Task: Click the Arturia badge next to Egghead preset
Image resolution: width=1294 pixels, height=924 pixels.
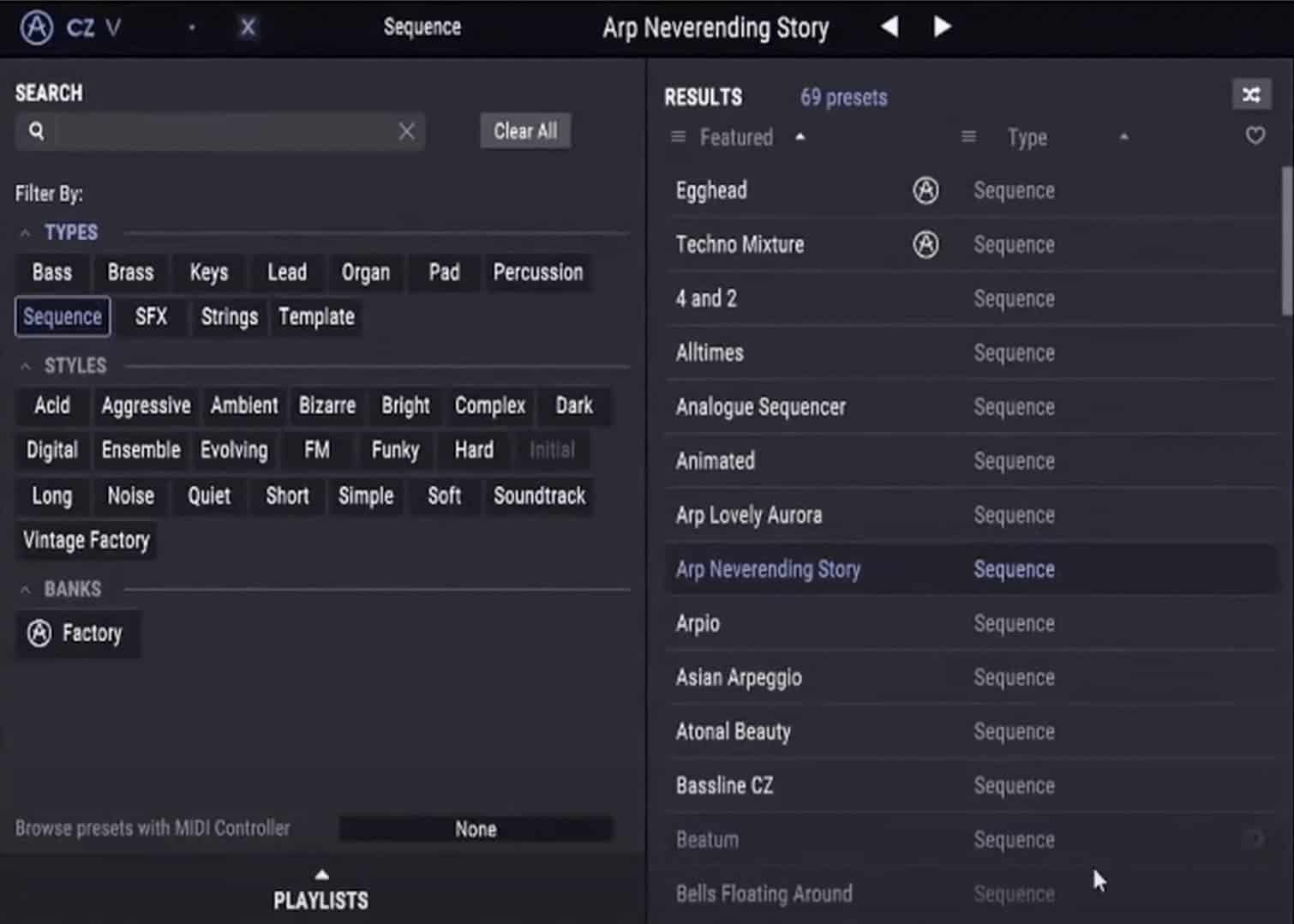Action: pos(926,190)
